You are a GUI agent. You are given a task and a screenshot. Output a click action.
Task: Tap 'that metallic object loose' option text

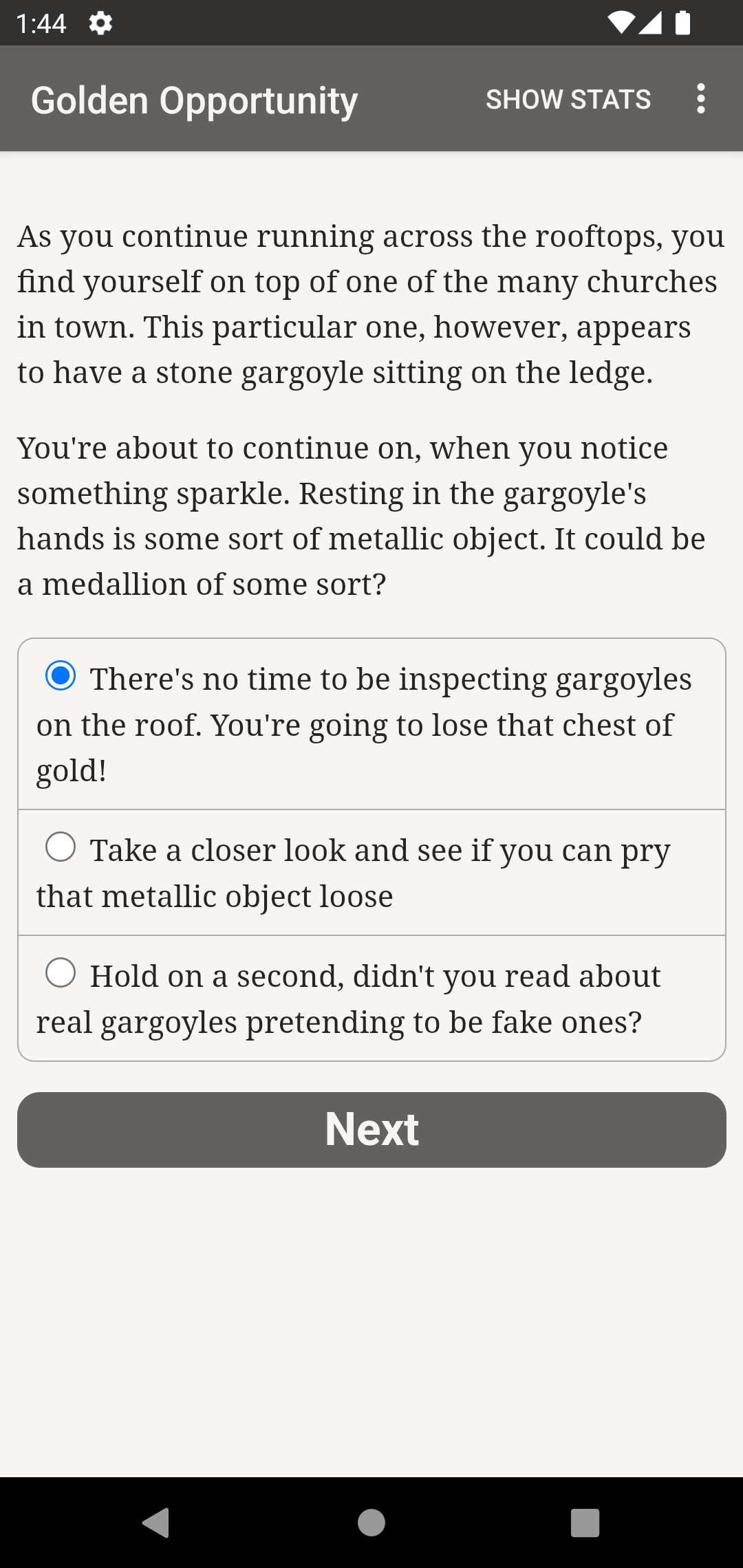pos(215,897)
